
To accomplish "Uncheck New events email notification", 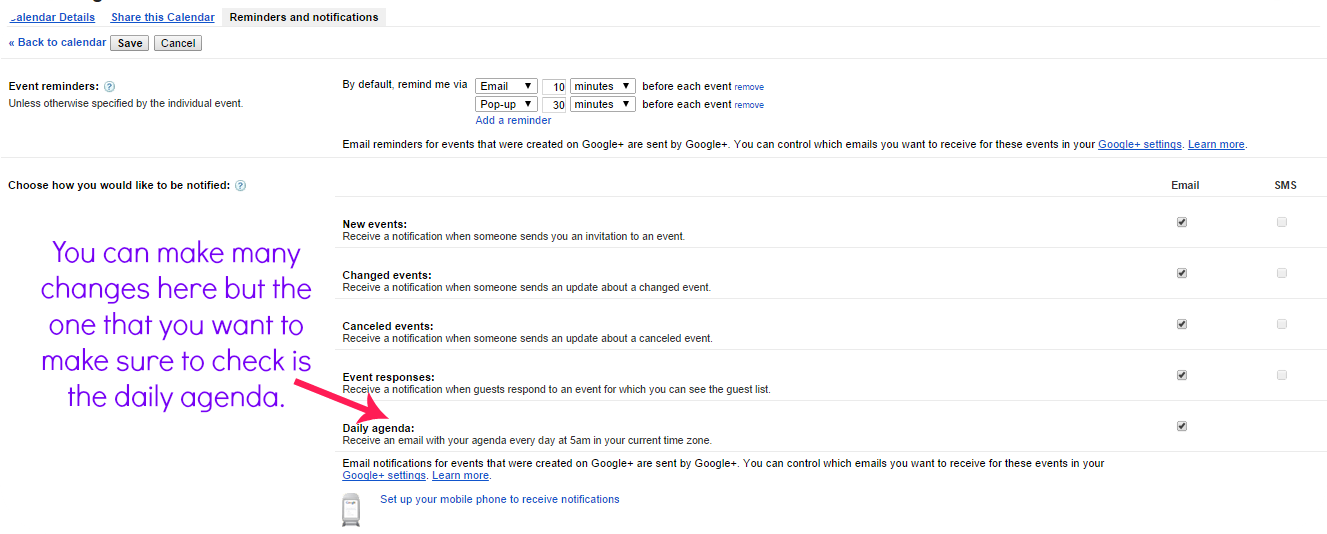I will tap(1182, 222).
